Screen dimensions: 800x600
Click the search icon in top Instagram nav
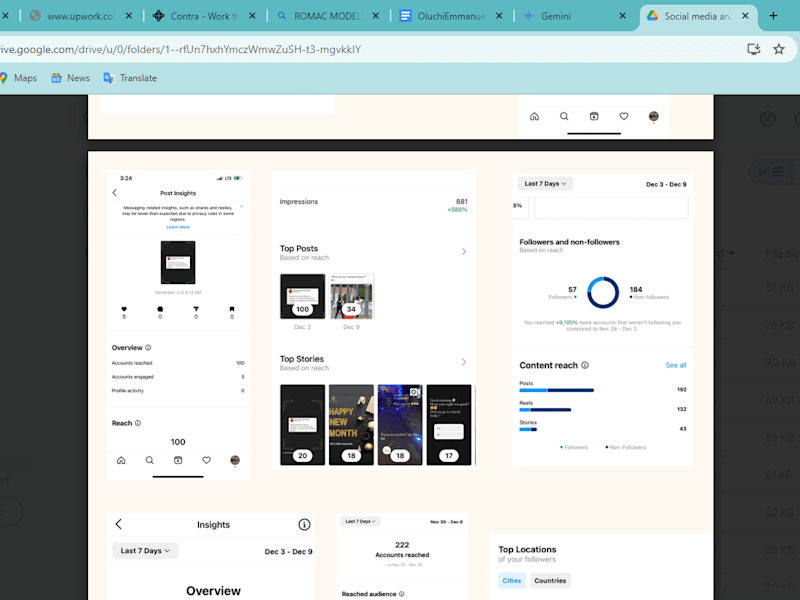point(564,116)
